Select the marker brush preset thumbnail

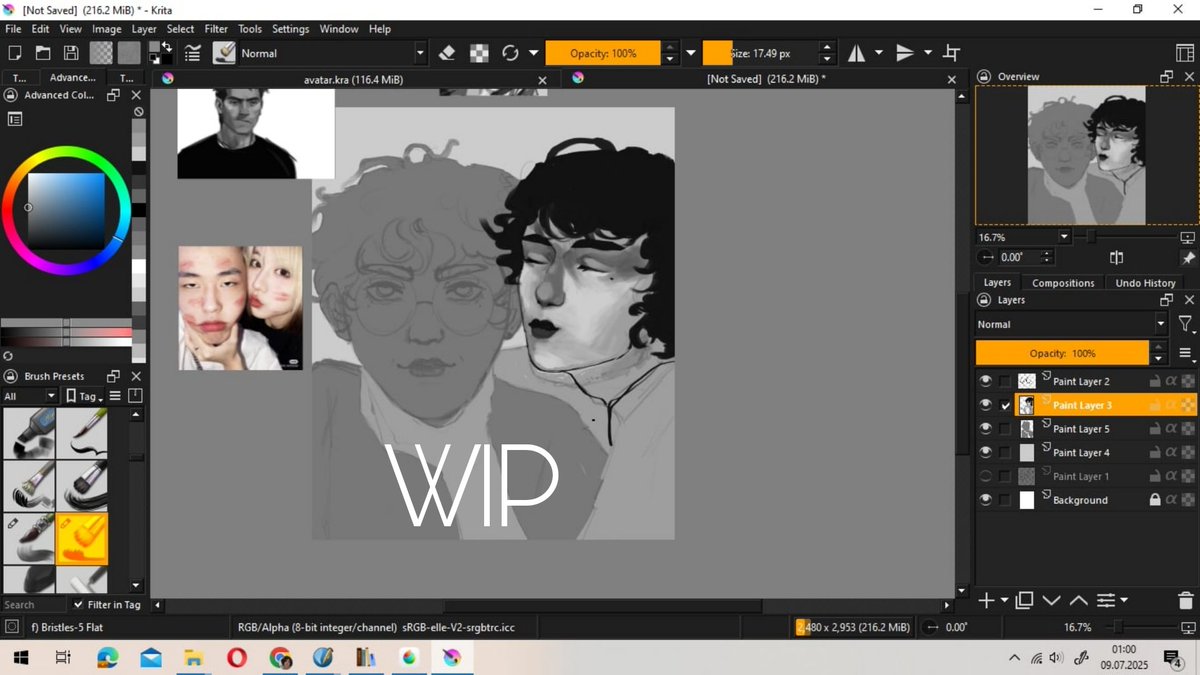(29, 433)
